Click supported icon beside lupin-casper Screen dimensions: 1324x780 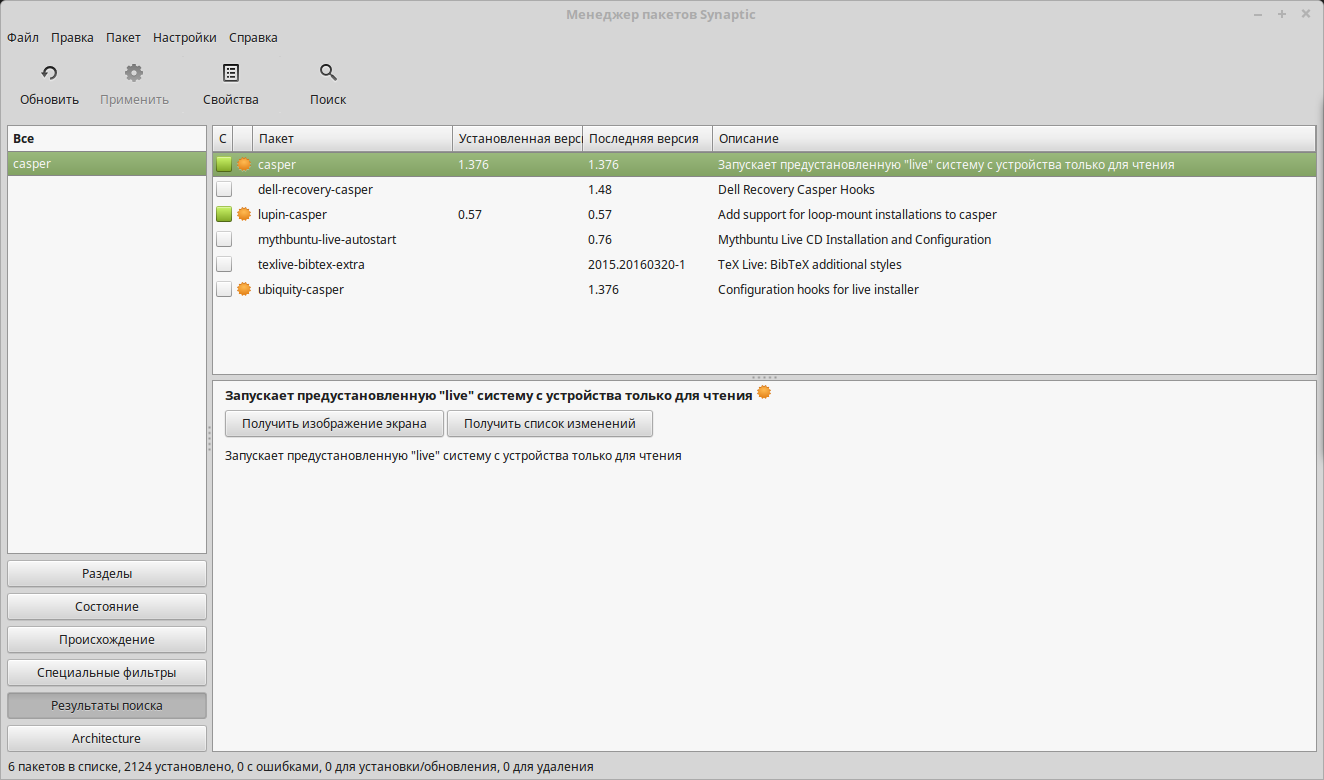pos(244,214)
